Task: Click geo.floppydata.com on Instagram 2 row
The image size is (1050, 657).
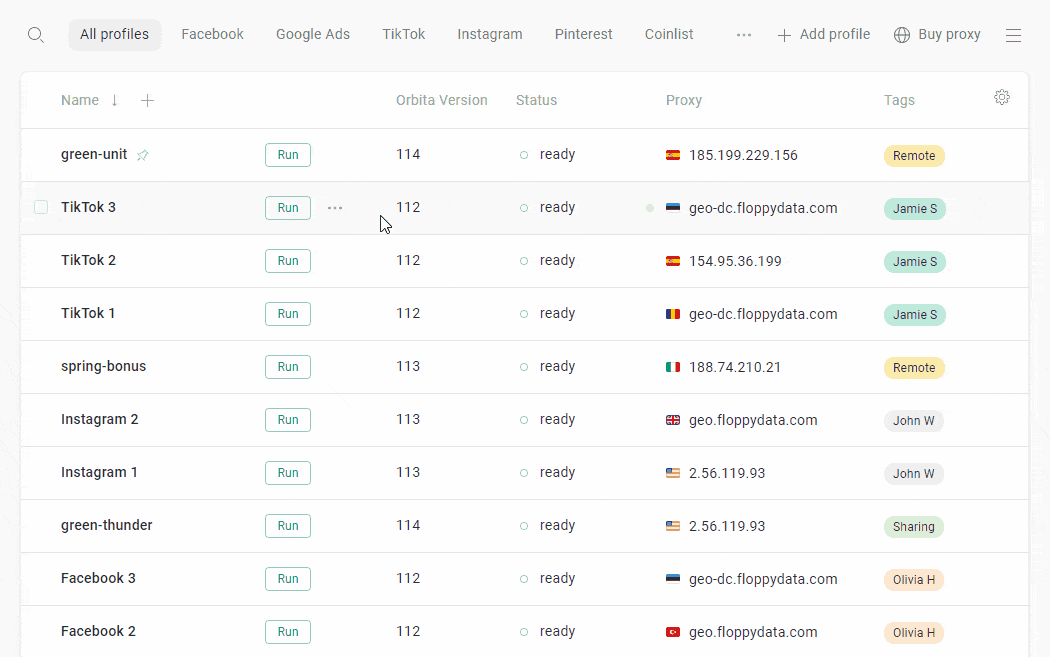Action: (753, 420)
